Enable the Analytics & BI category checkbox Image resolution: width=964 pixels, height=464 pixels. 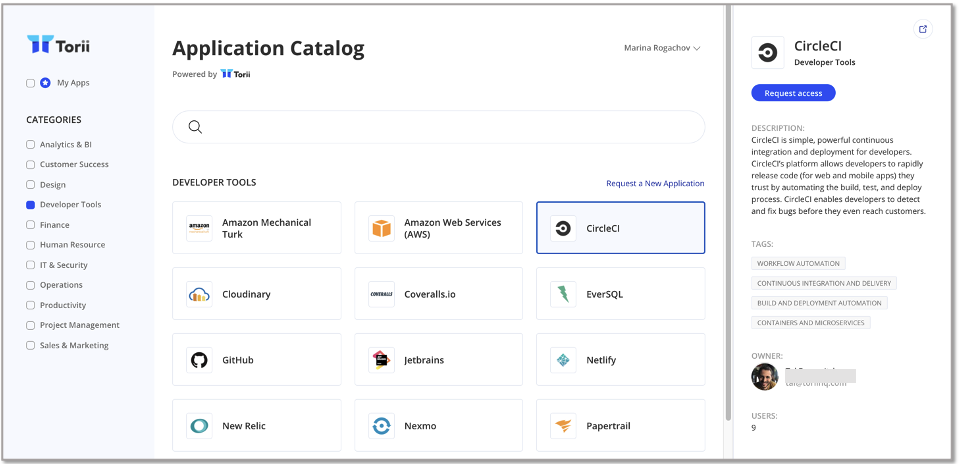(x=31, y=144)
